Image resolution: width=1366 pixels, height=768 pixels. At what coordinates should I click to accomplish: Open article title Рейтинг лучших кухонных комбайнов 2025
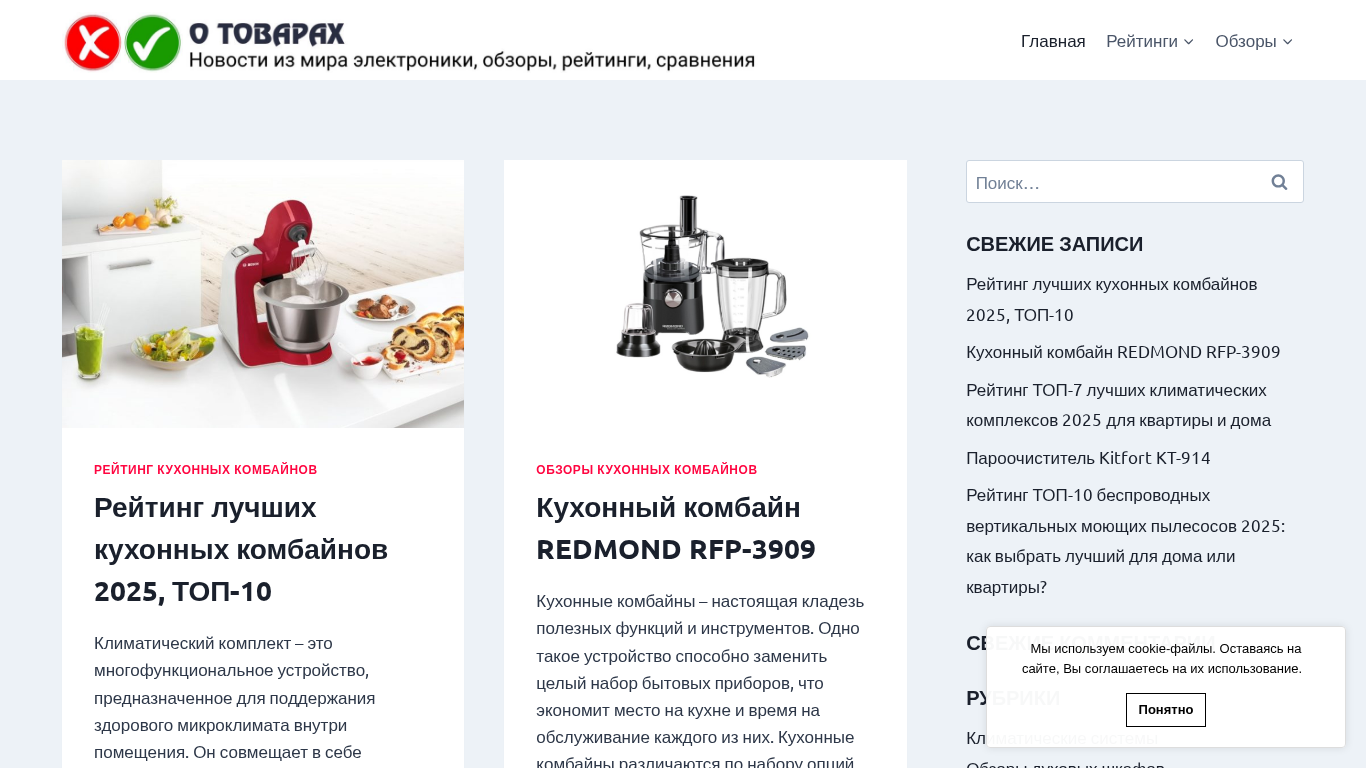[x=241, y=549]
